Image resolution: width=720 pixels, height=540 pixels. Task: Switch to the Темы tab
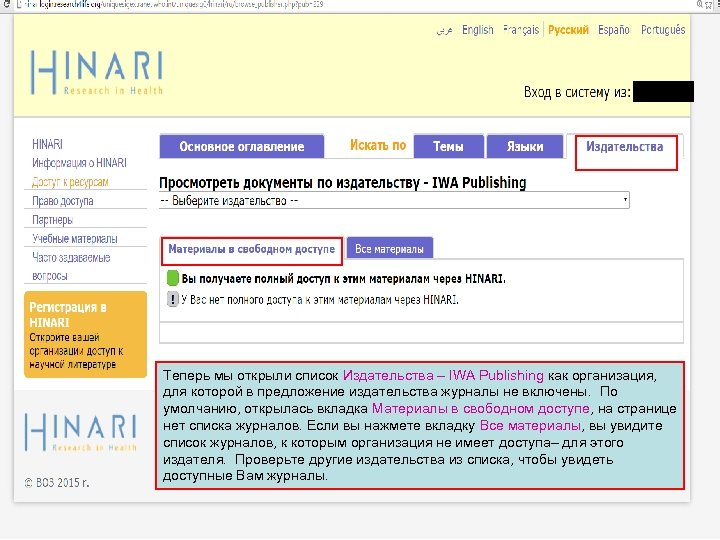448,146
